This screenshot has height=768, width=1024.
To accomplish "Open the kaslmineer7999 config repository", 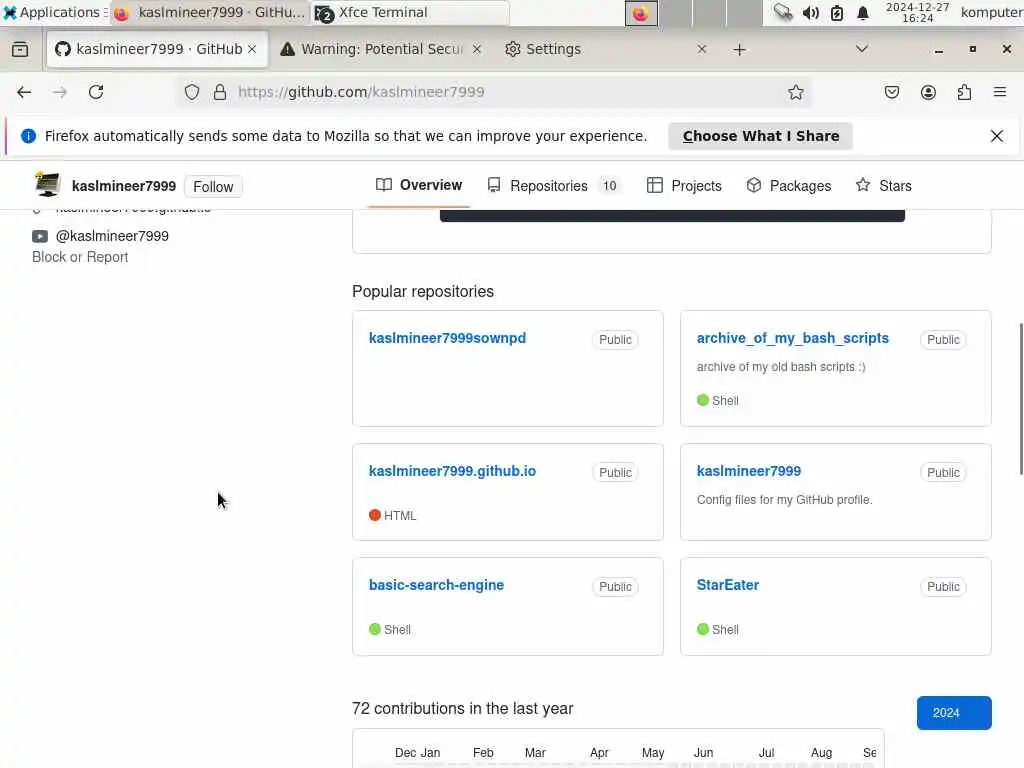I will (x=749, y=472).
